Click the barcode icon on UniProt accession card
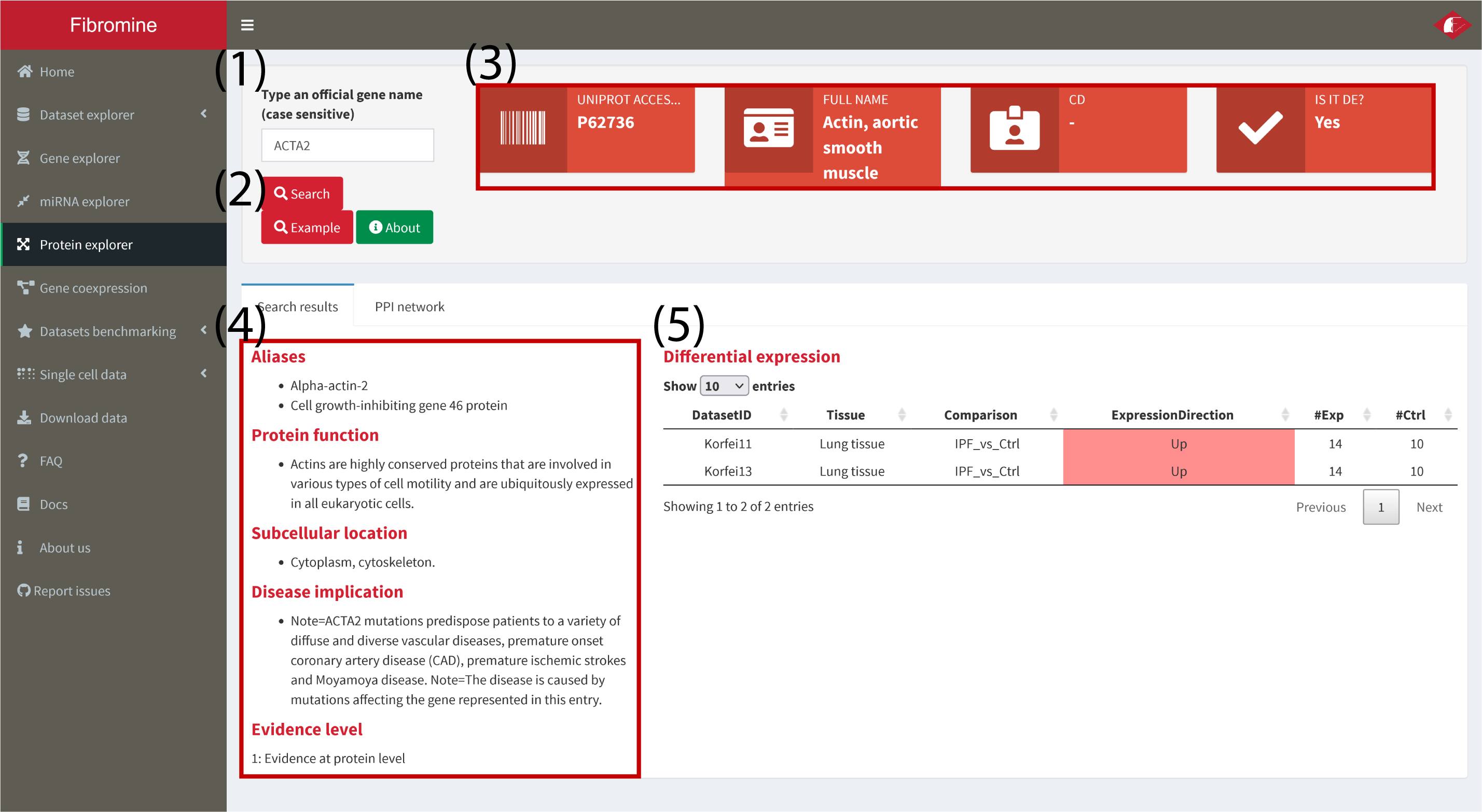This screenshot has height=812, width=1482. tap(522, 128)
